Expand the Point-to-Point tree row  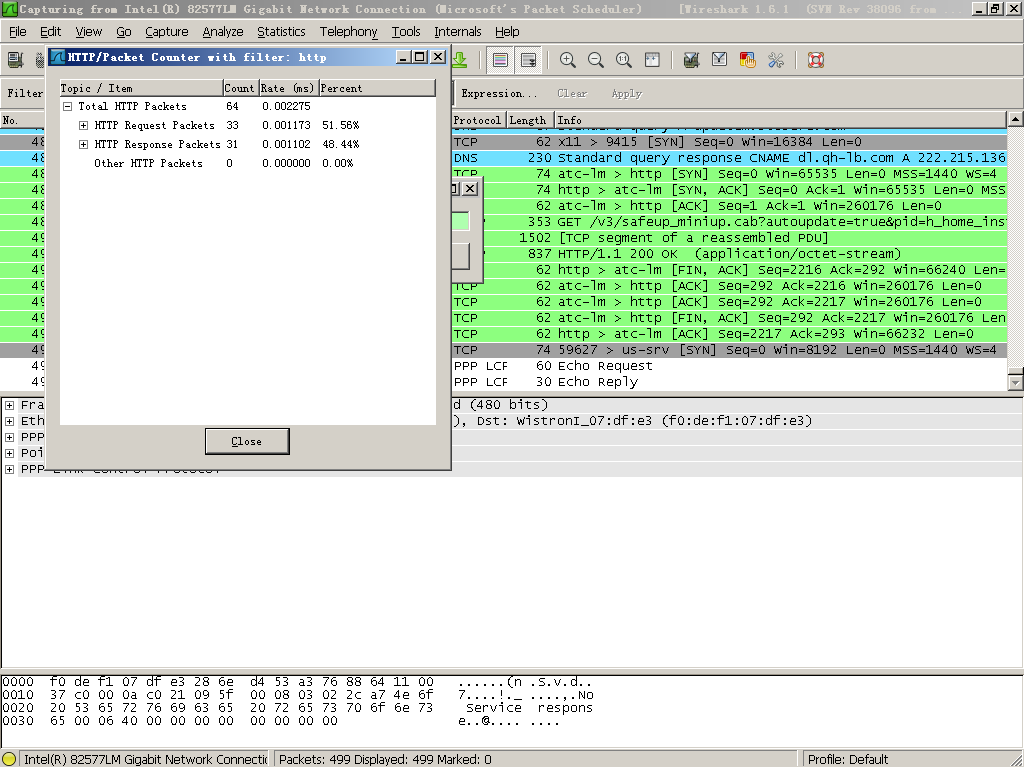click(x=9, y=453)
